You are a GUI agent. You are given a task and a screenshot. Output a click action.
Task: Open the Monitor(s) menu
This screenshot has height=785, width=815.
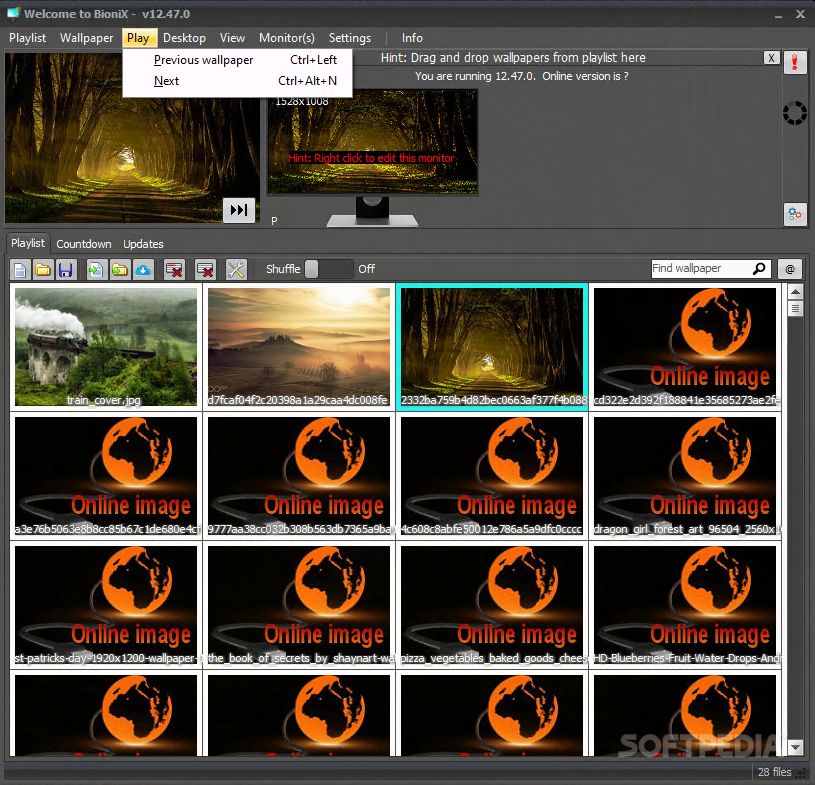tap(286, 38)
